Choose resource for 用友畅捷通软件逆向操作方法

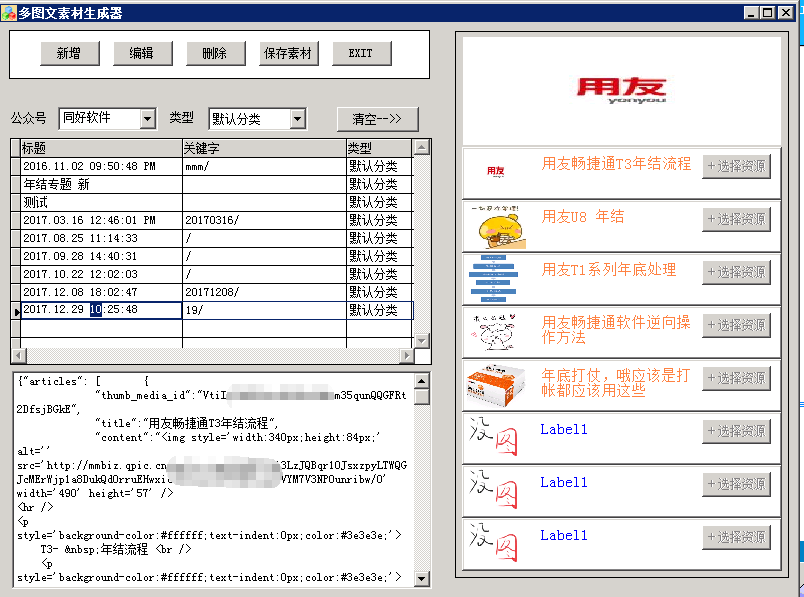[x=736, y=325]
